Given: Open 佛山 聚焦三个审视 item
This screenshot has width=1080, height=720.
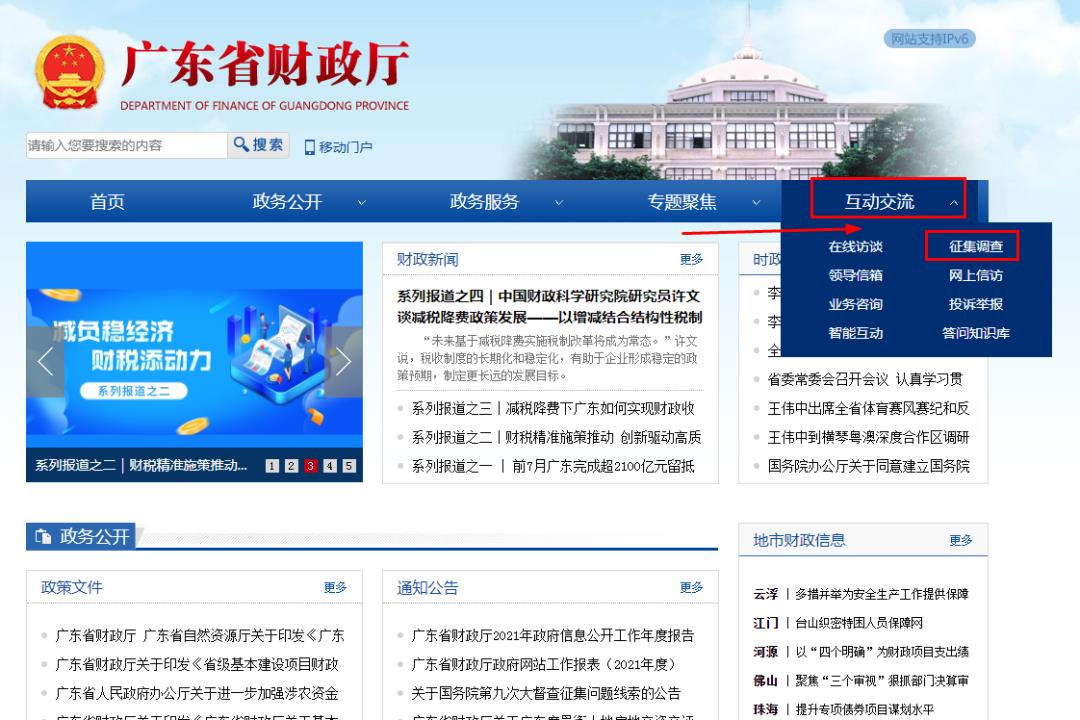Looking at the screenshot, I should [861, 681].
